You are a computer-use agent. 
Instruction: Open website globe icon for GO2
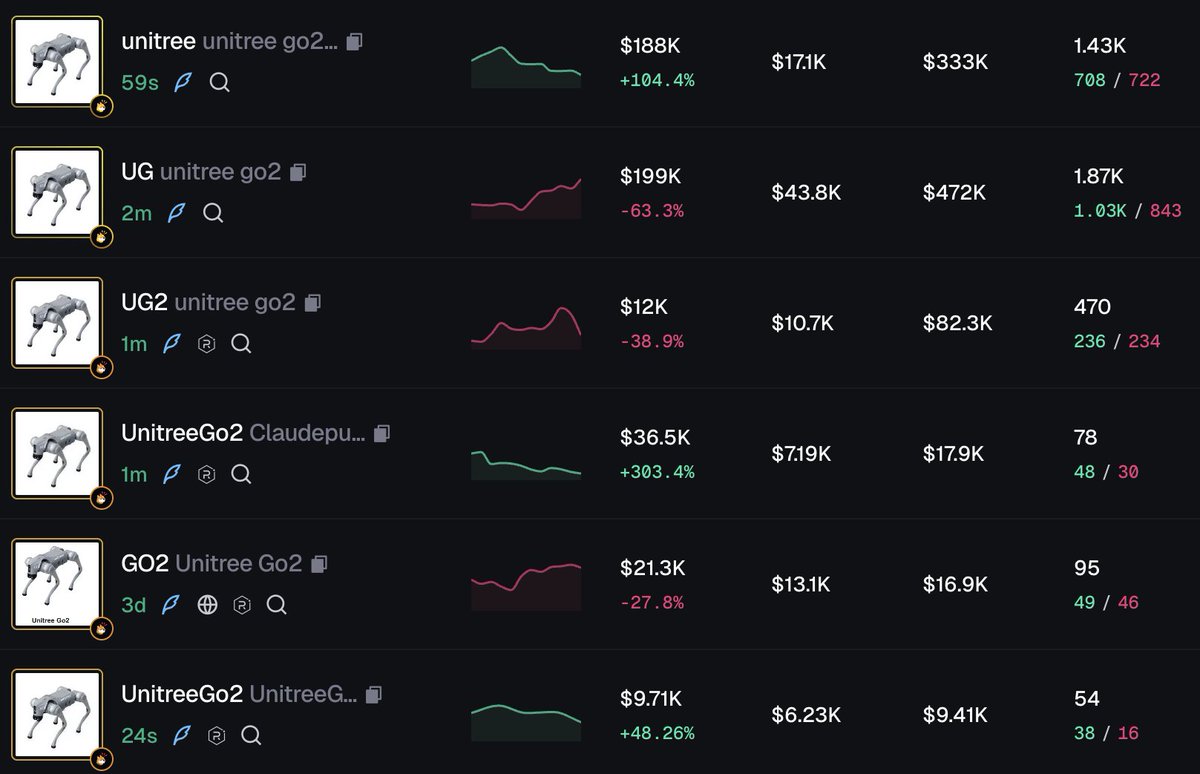coord(207,605)
